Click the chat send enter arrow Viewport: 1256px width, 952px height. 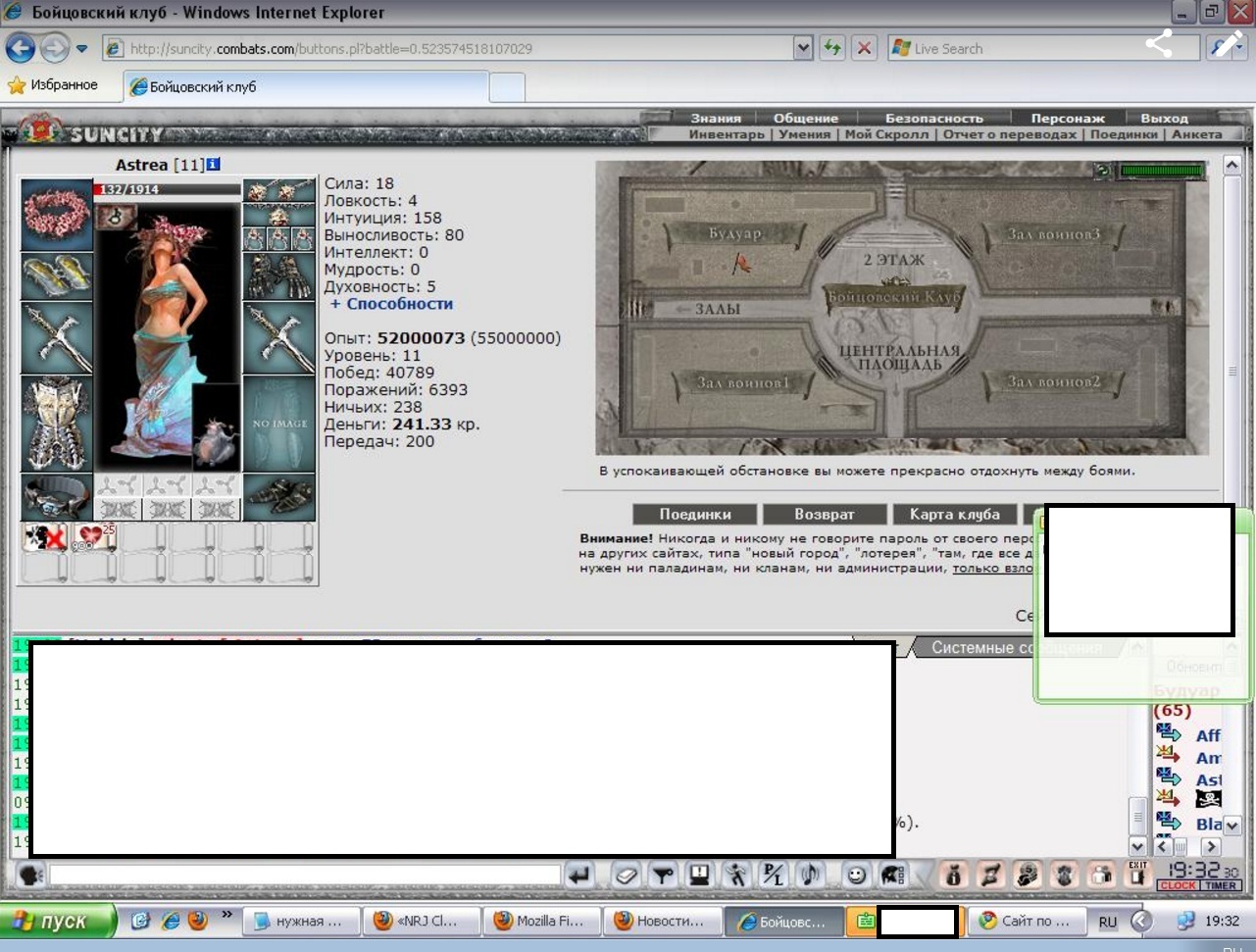point(580,875)
